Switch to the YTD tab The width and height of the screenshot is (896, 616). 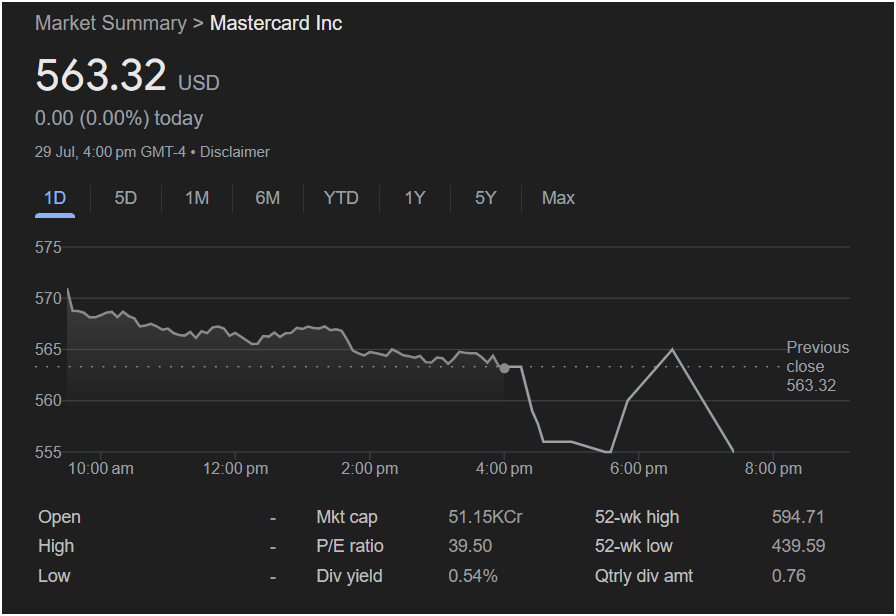[341, 198]
